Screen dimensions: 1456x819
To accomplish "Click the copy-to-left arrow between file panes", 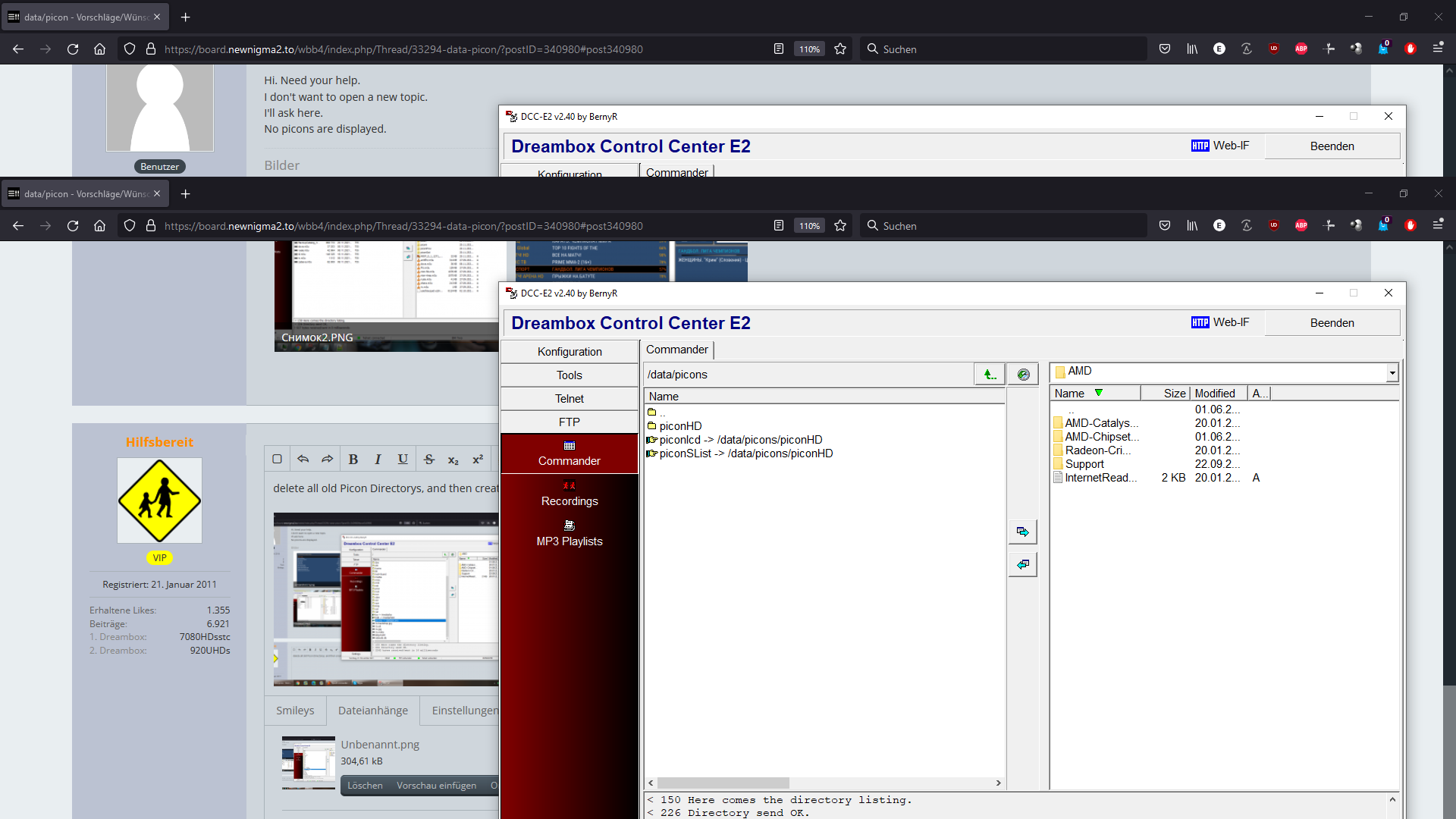I will 1022,564.
